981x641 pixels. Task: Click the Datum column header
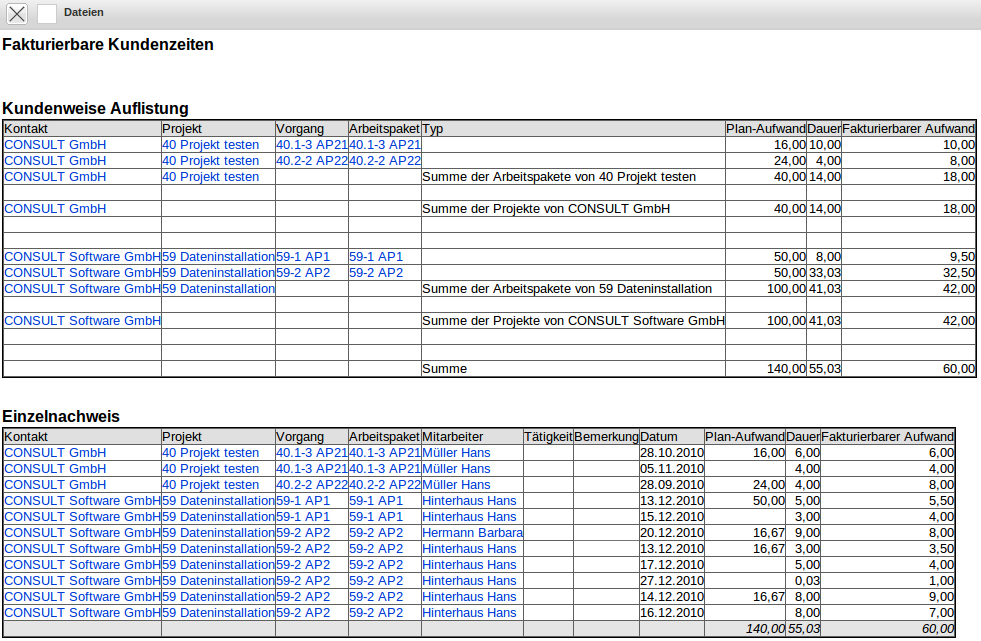[x=659, y=437]
